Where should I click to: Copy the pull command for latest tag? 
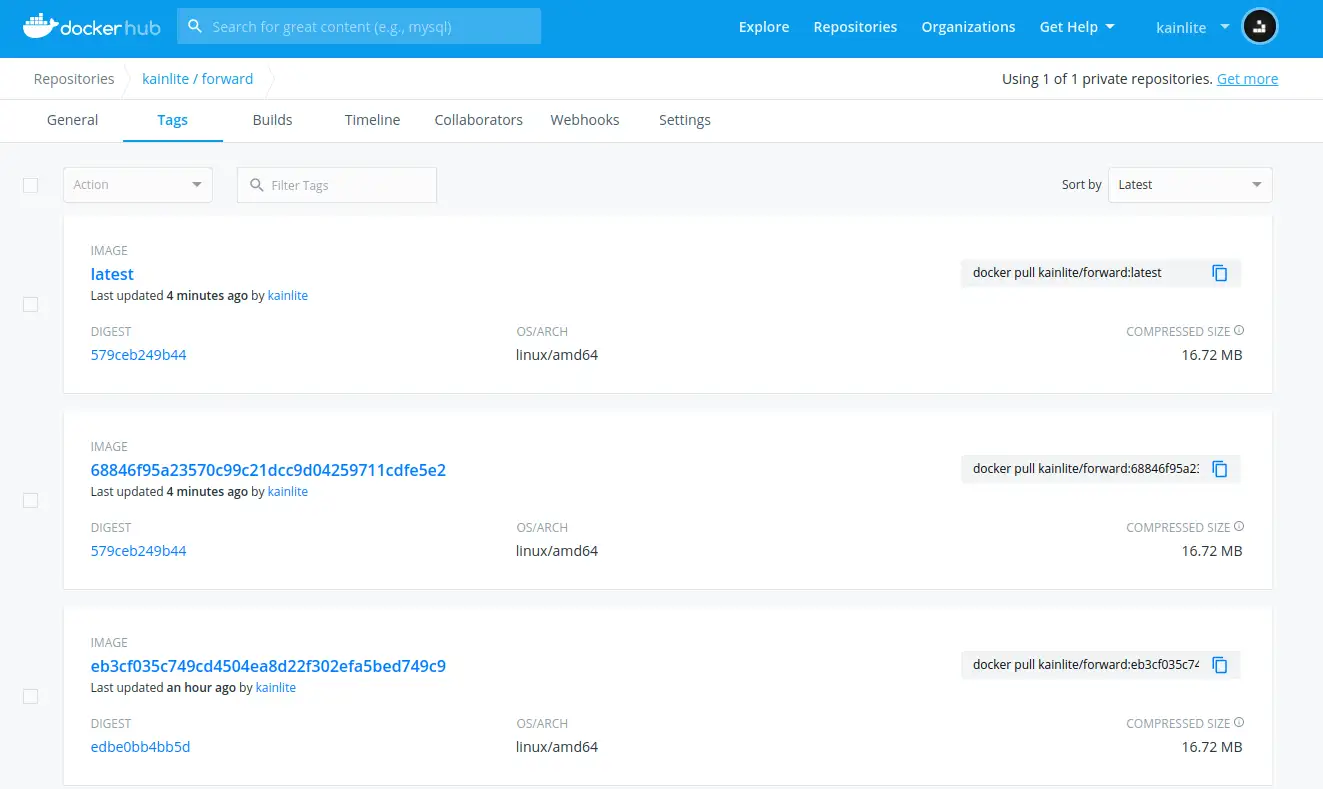click(1220, 273)
